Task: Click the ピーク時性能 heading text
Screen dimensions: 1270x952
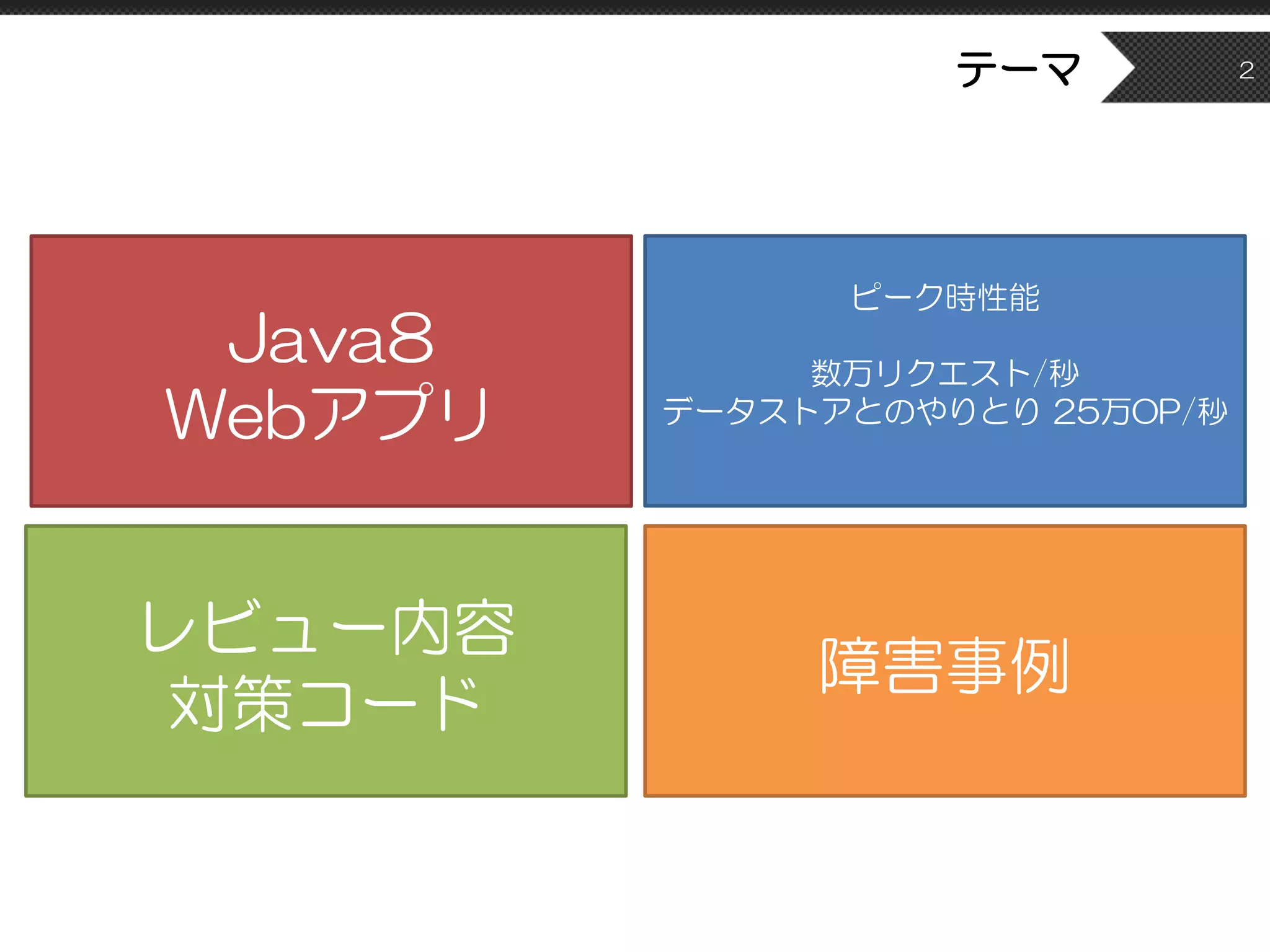Action: coord(945,297)
